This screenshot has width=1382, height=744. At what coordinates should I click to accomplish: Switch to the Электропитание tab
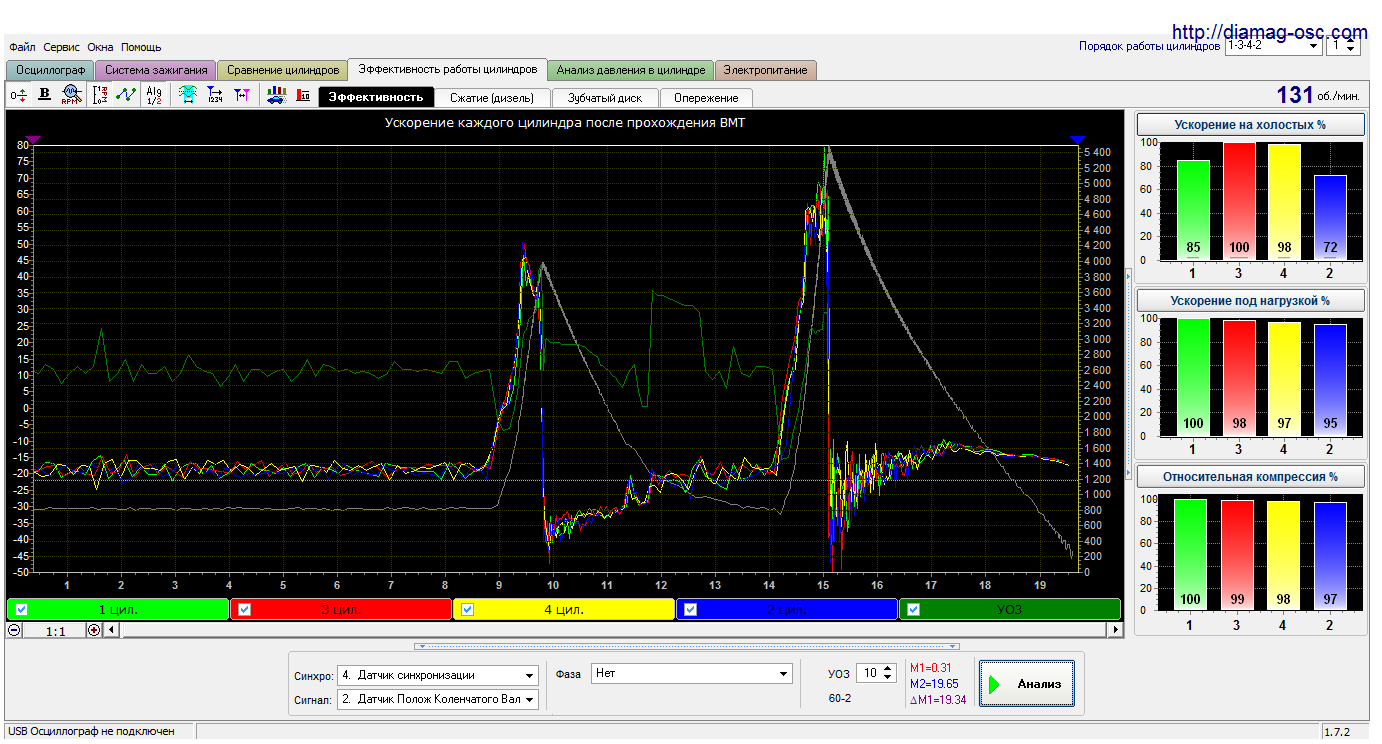click(x=767, y=70)
